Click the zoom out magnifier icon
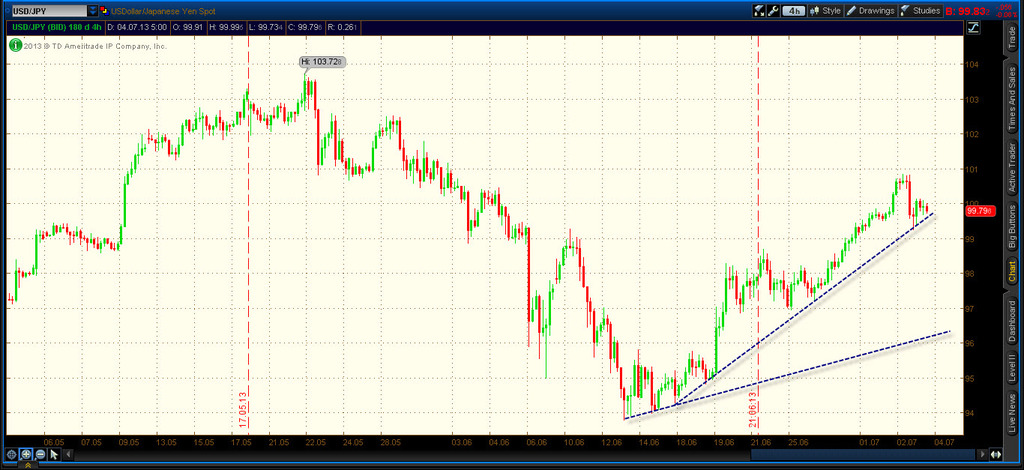The width and height of the screenshot is (1024, 470). point(40,454)
